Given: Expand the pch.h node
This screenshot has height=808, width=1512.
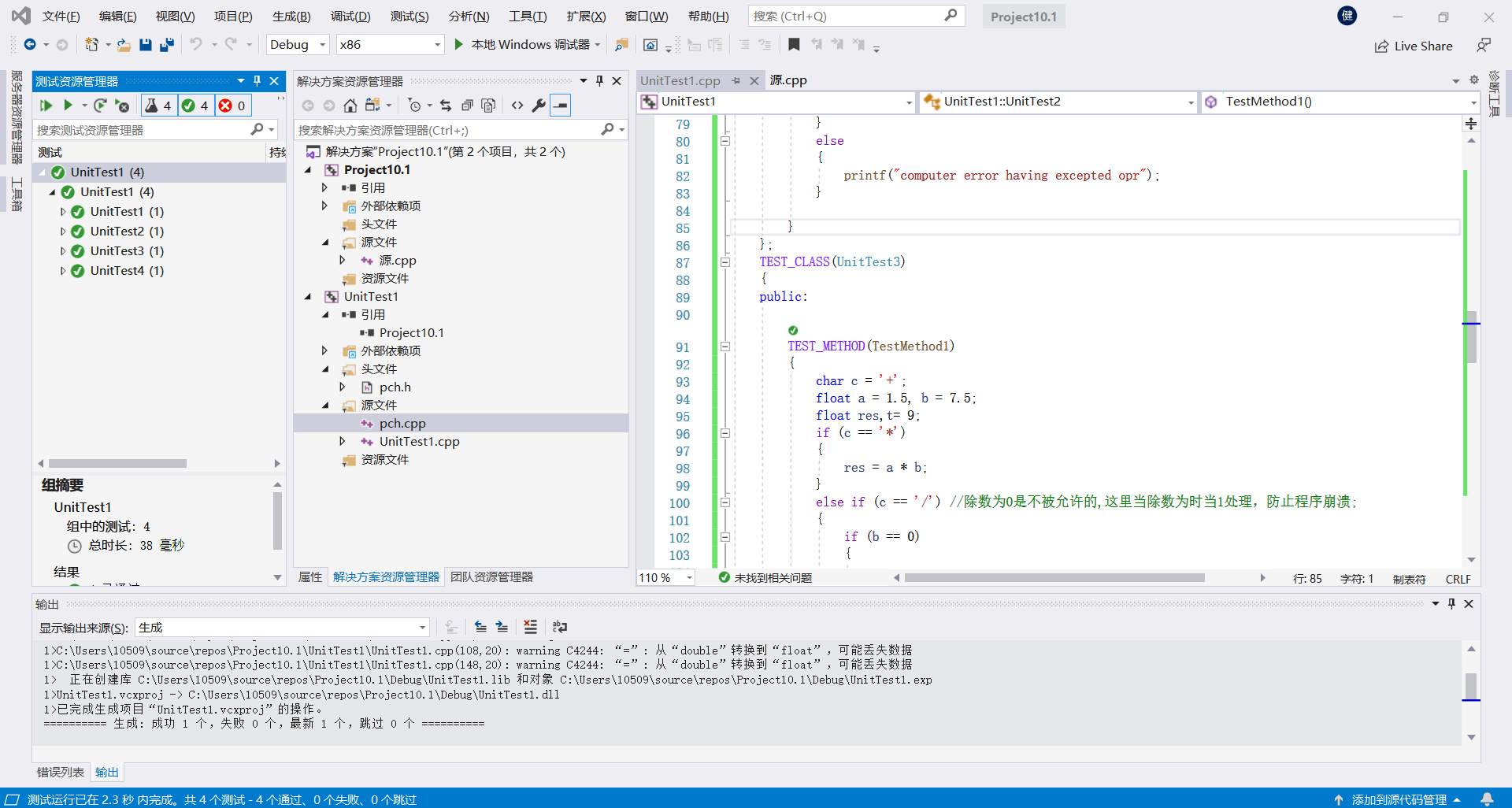Looking at the screenshot, I should pos(343,387).
